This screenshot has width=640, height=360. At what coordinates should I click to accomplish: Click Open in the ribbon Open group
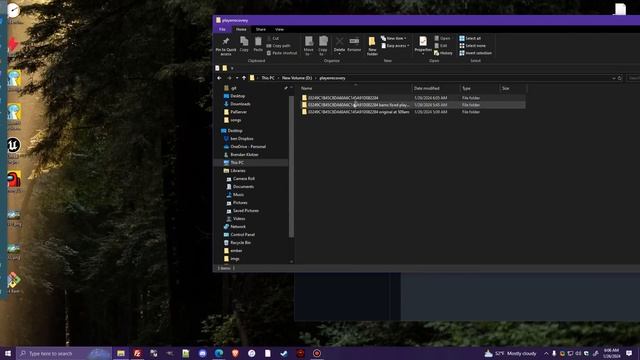pos(442,38)
